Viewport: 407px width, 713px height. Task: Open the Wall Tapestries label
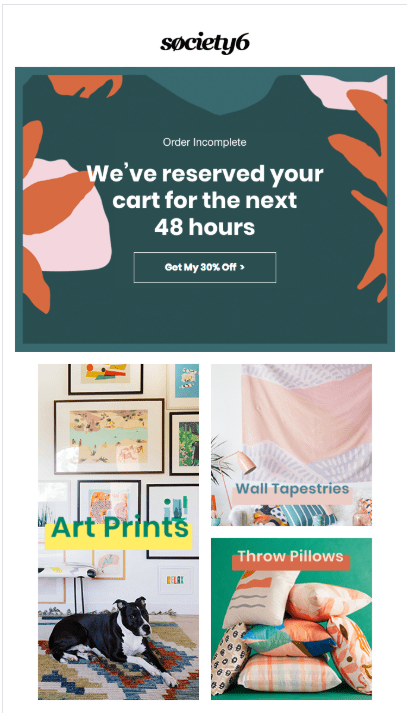(x=292, y=491)
